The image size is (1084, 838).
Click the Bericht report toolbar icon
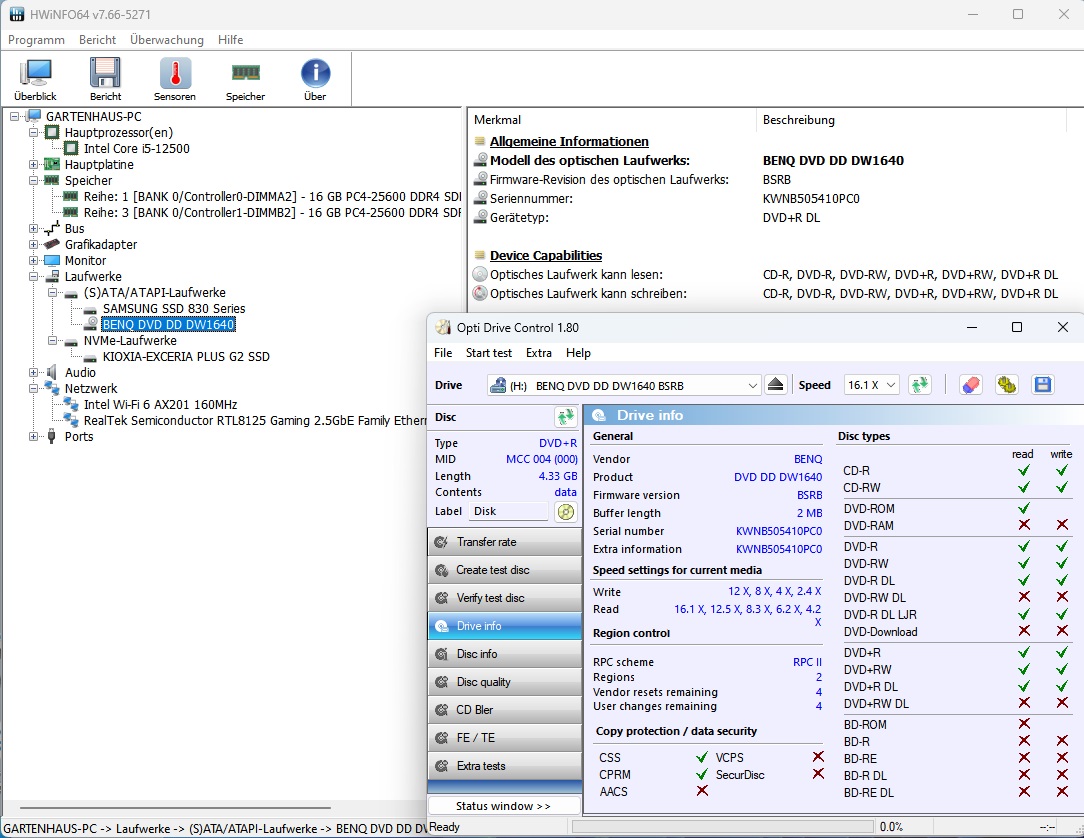(105, 80)
